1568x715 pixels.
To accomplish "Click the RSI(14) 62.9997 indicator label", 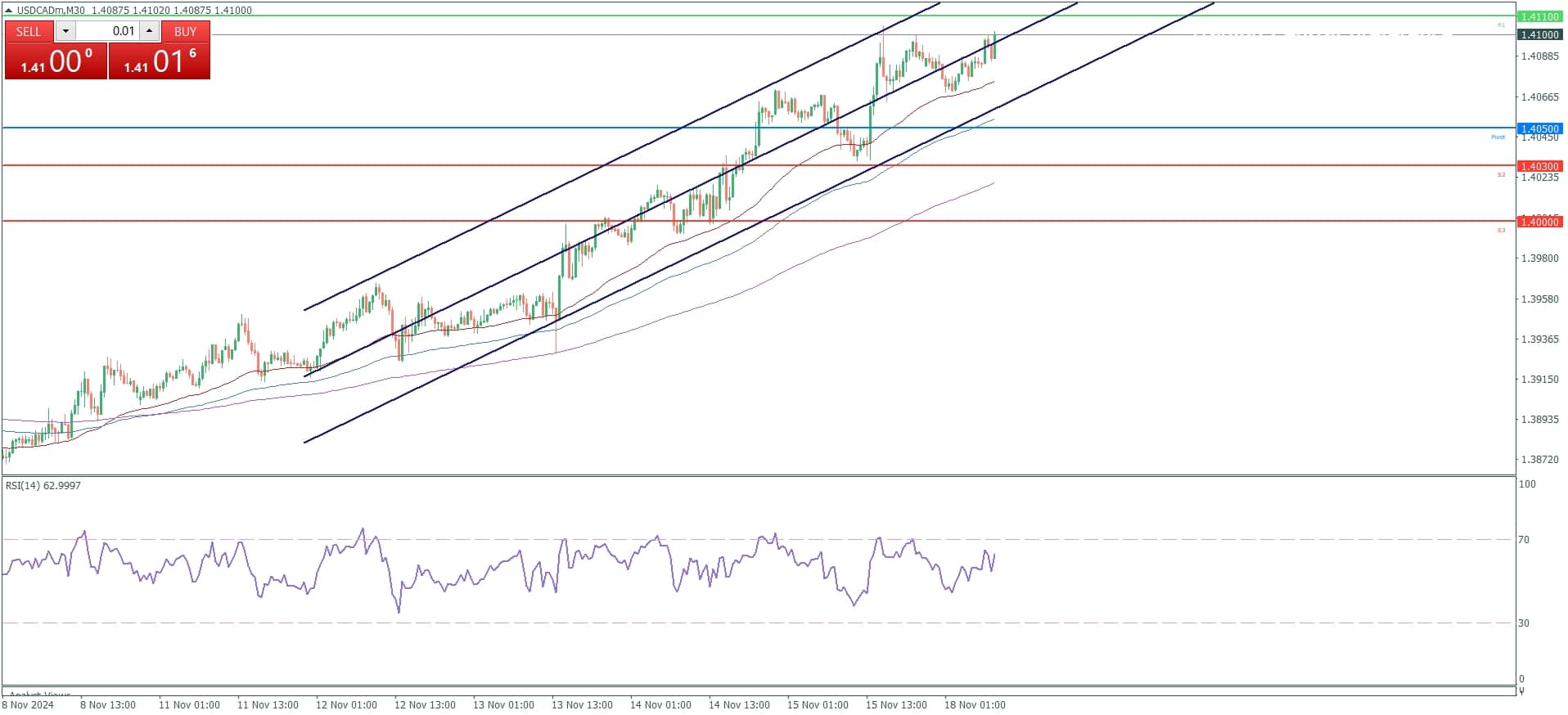I will pos(43,485).
